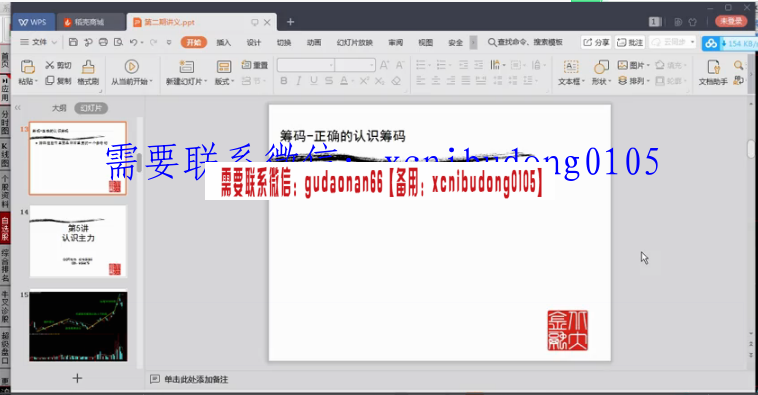Insert a Text Box (文本框)

(x=571, y=67)
